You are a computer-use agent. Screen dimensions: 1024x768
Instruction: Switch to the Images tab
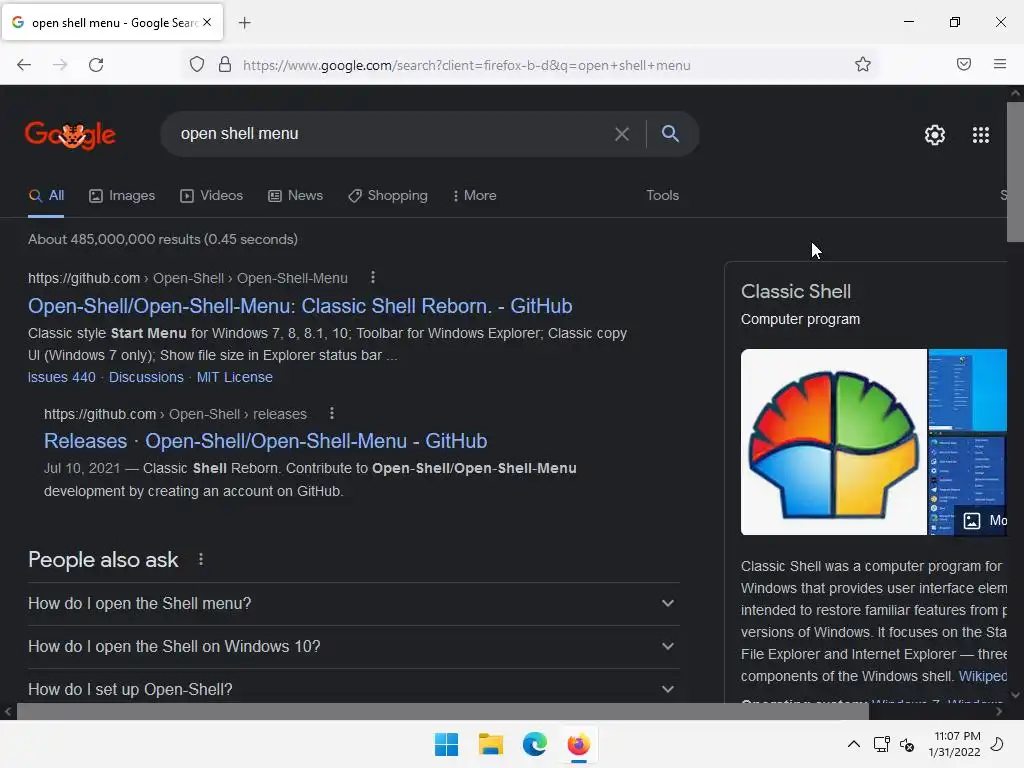click(x=122, y=195)
